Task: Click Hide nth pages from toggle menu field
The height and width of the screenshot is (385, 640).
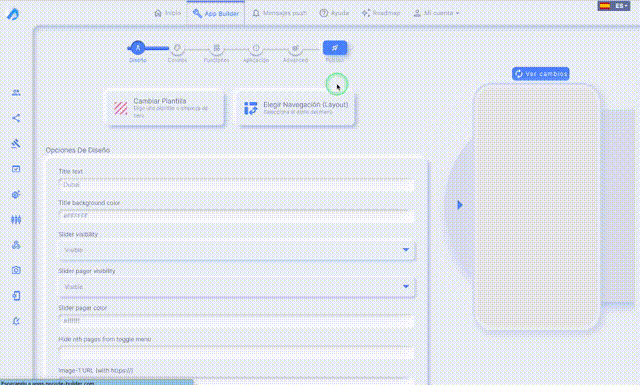Action: 237,352
